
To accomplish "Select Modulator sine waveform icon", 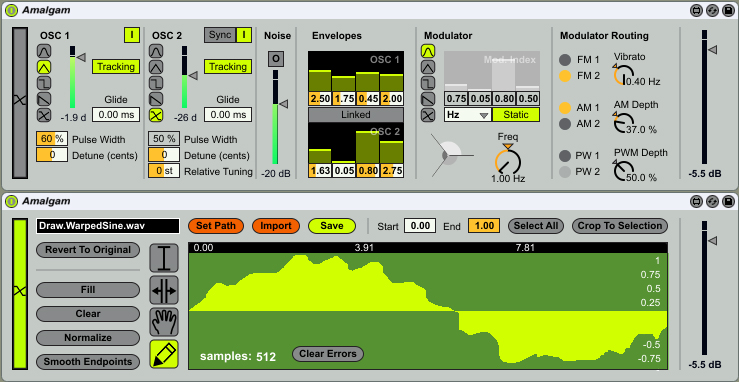I will coord(428,51).
